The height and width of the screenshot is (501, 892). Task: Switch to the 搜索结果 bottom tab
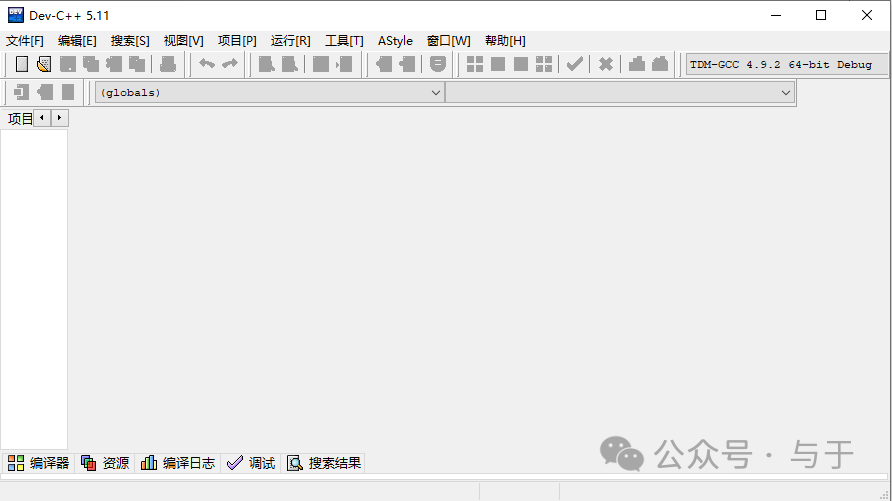tap(324, 463)
